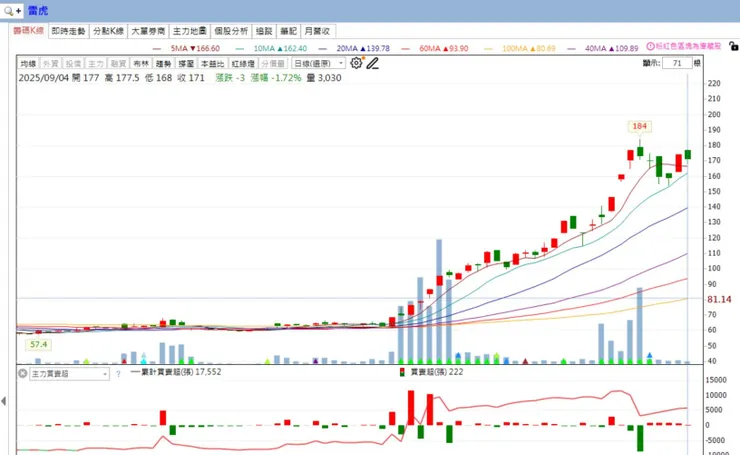Click the 184 high price label
The height and width of the screenshot is (455, 740).
pyautogui.click(x=639, y=126)
